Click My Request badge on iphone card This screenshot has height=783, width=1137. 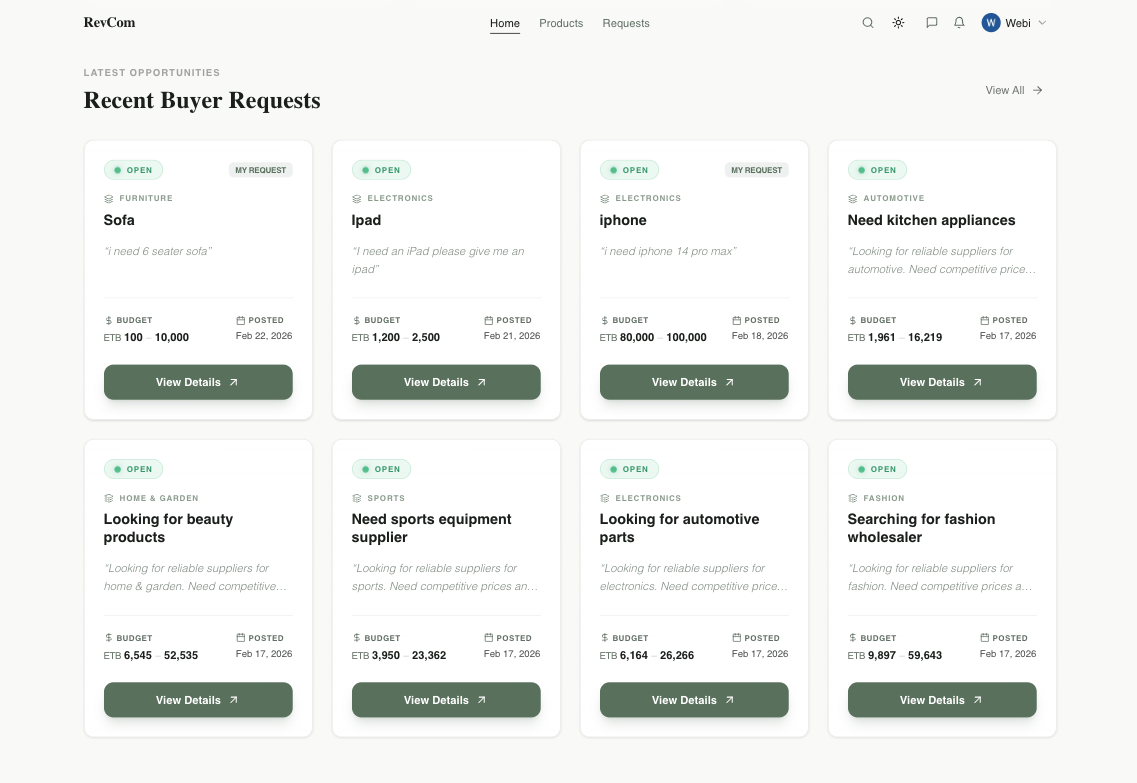coord(756,170)
